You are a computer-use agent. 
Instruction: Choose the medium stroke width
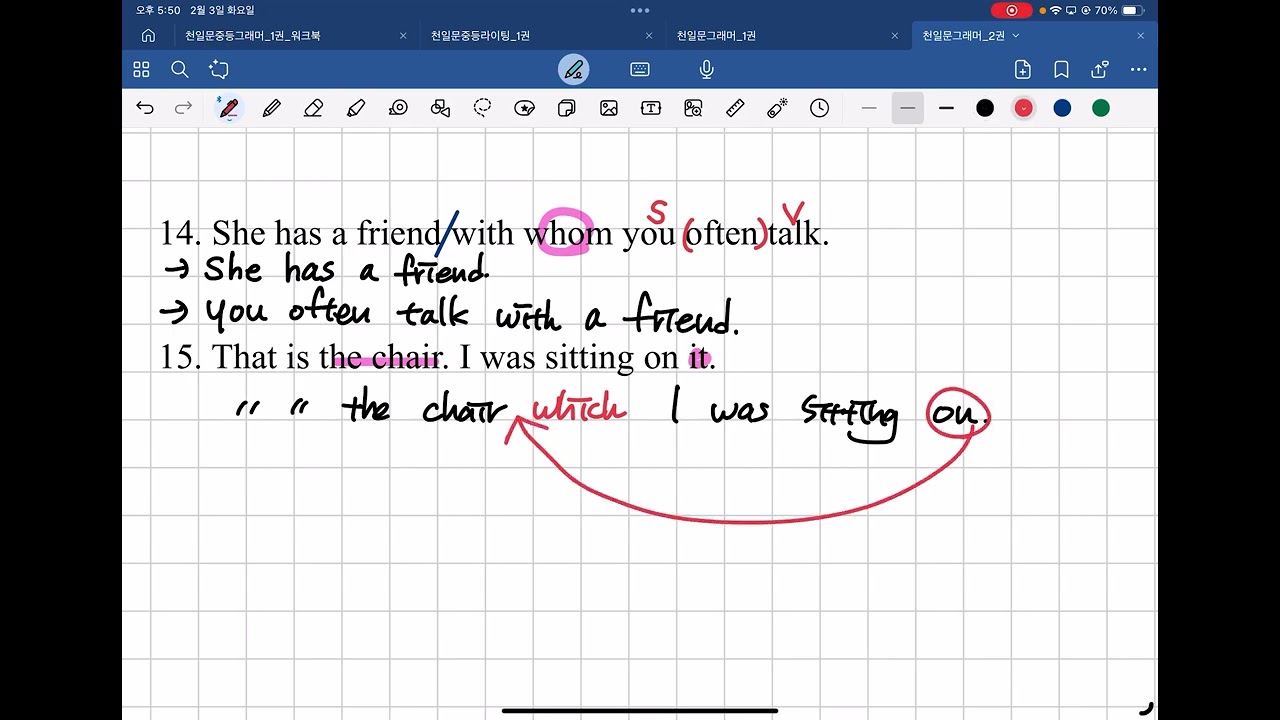pyautogui.click(x=908, y=108)
